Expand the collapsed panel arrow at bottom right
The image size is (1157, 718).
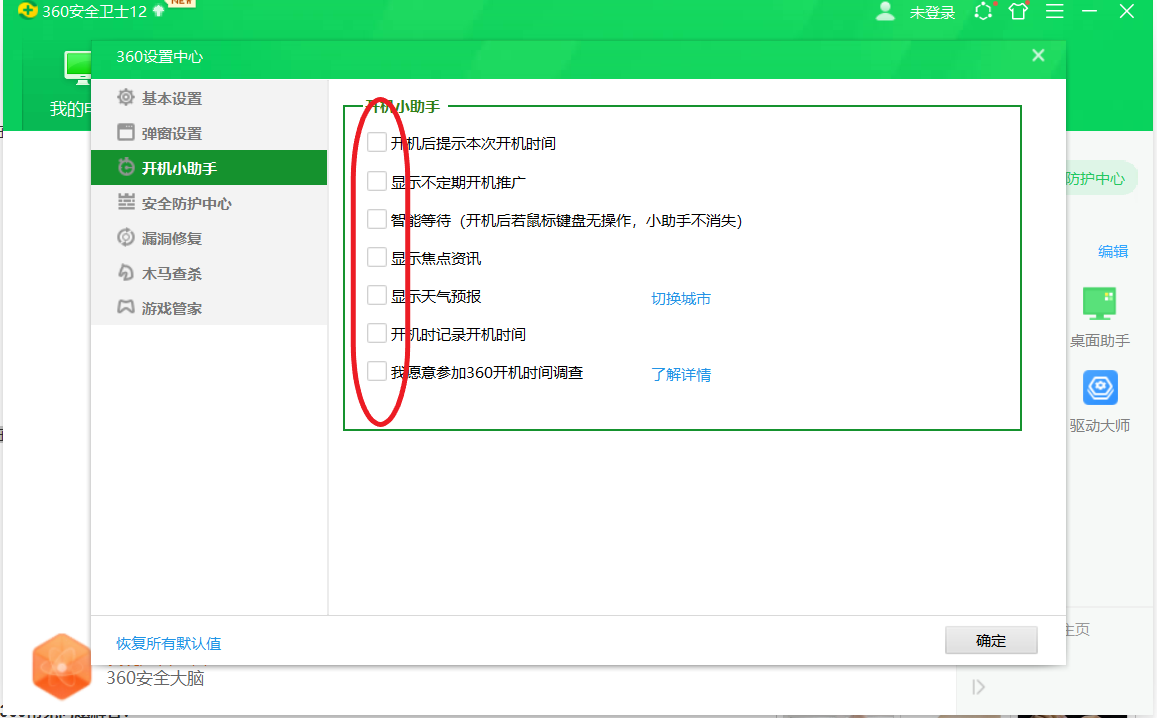coord(978,687)
